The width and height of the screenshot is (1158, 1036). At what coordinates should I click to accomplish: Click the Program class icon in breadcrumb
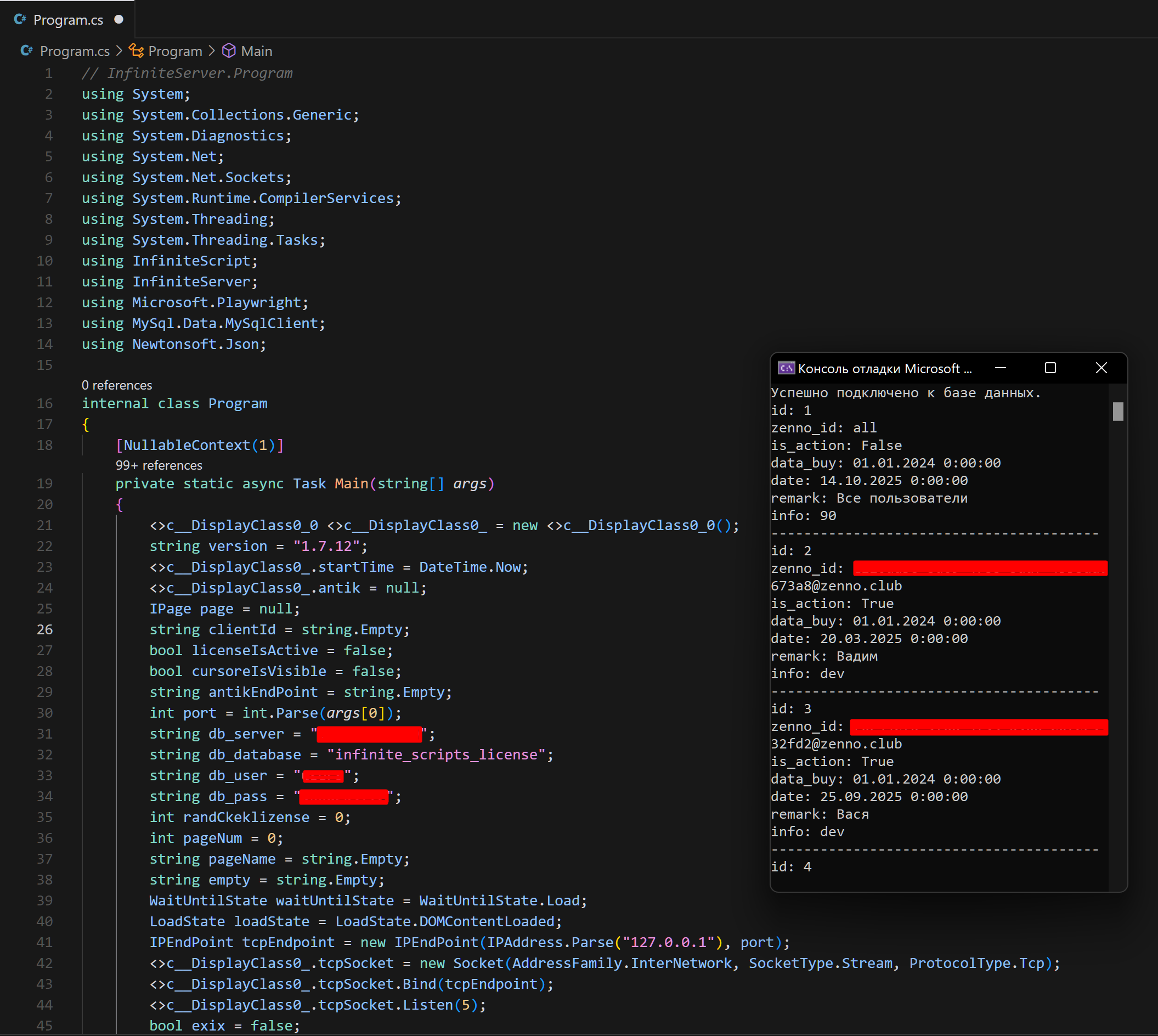pyautogui.click(x=136, y=50)
